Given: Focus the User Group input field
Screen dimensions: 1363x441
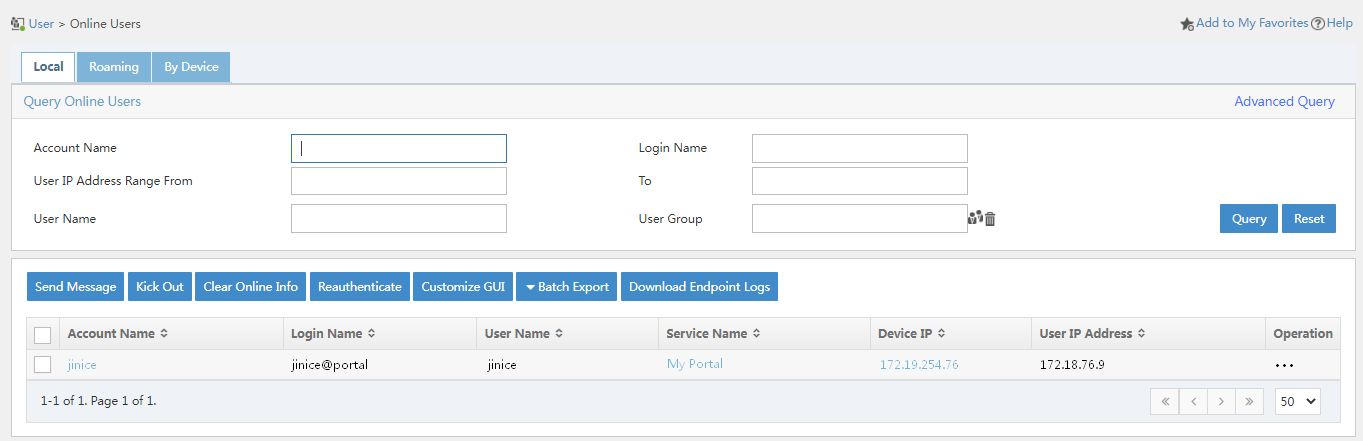Looking at the screenshot, I should pos(860,218).
